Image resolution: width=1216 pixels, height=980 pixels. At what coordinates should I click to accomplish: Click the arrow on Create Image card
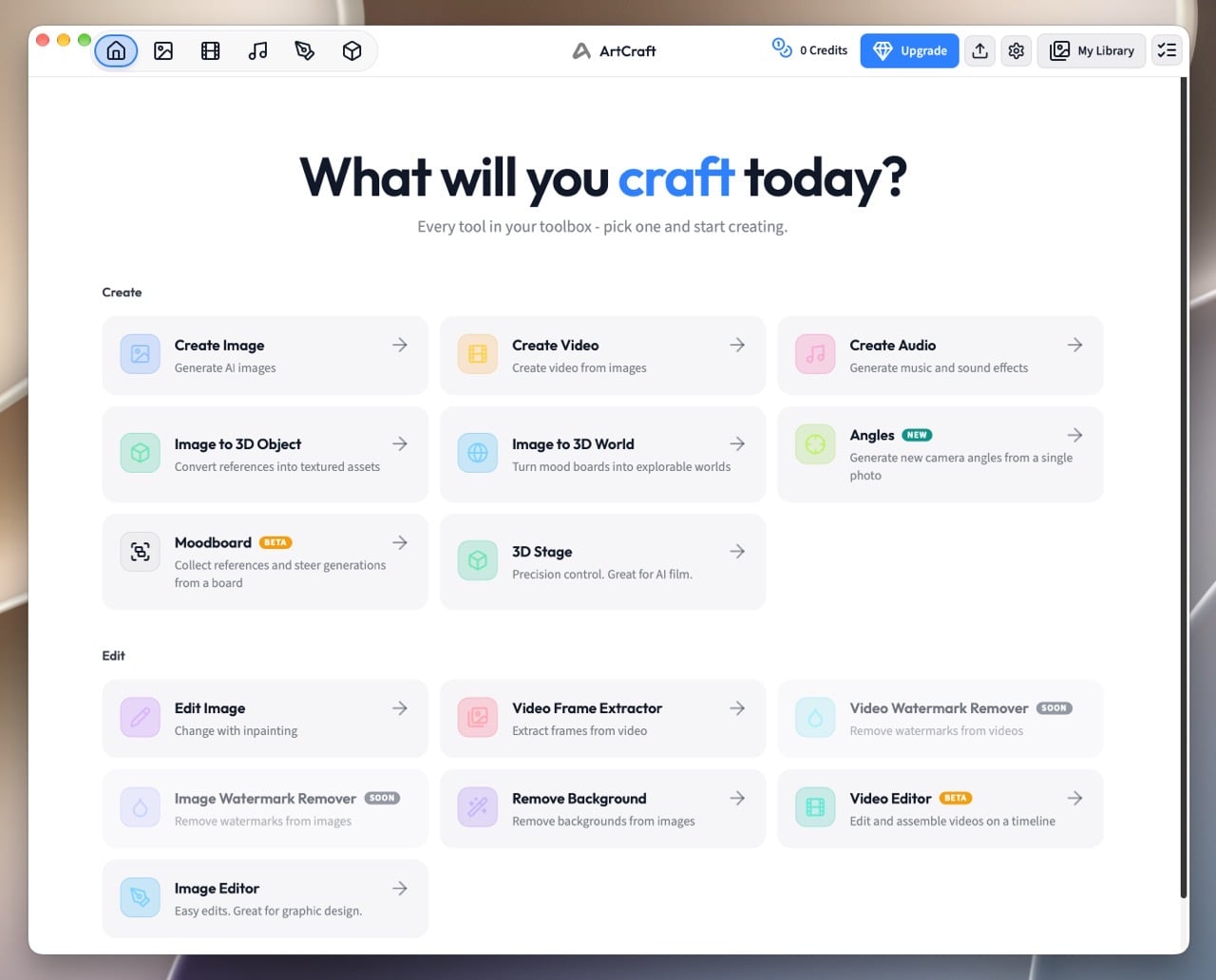(x=400, y=345)
